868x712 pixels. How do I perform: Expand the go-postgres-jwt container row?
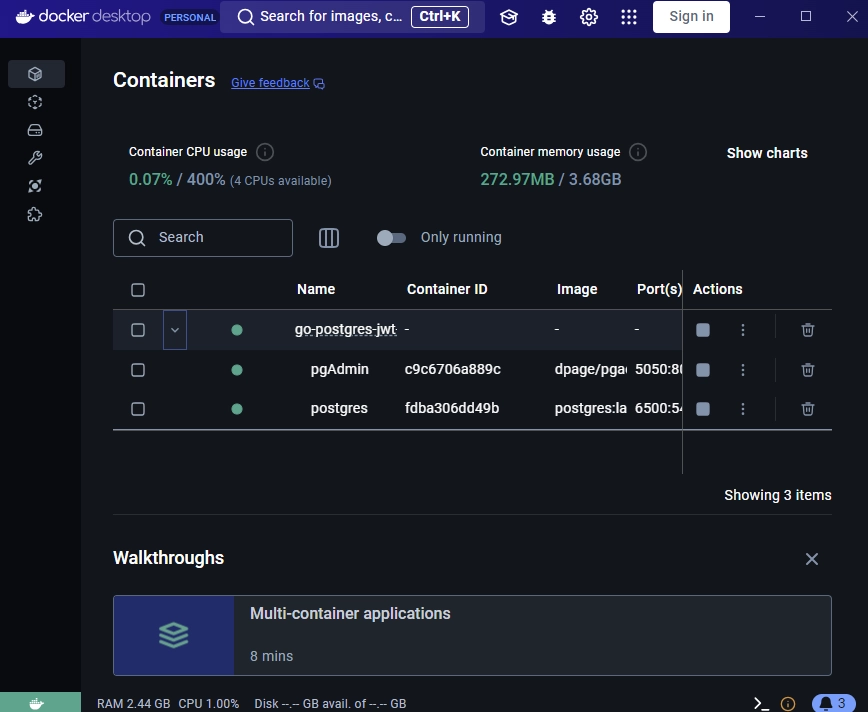(175, 329)
